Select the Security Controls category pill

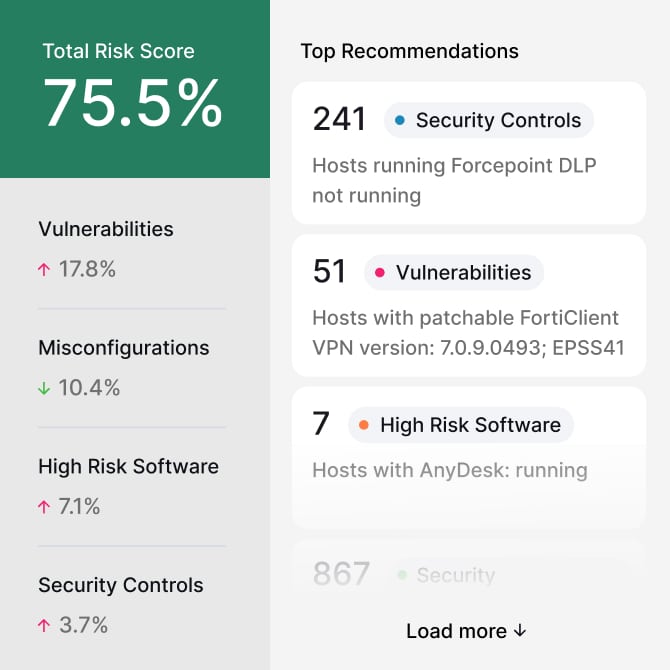click(488, 120)
